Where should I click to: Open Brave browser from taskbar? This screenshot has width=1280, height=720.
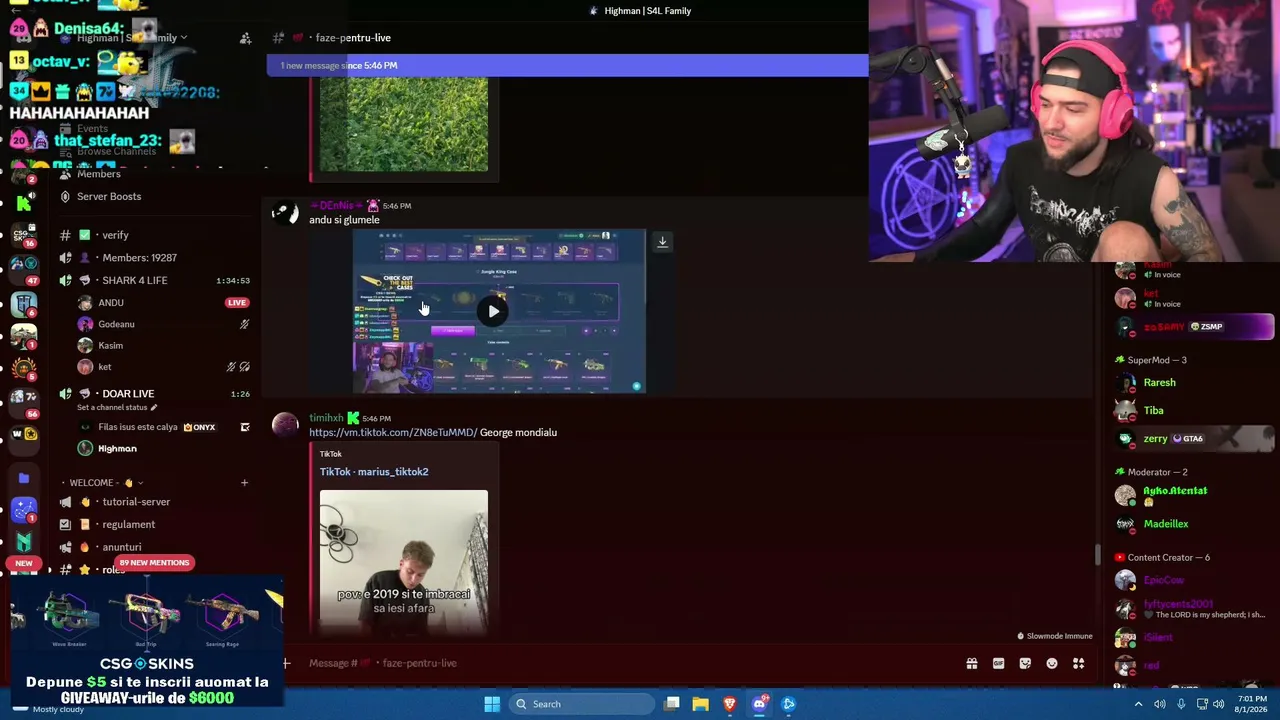pyautogui.click(x=730, y=704)
